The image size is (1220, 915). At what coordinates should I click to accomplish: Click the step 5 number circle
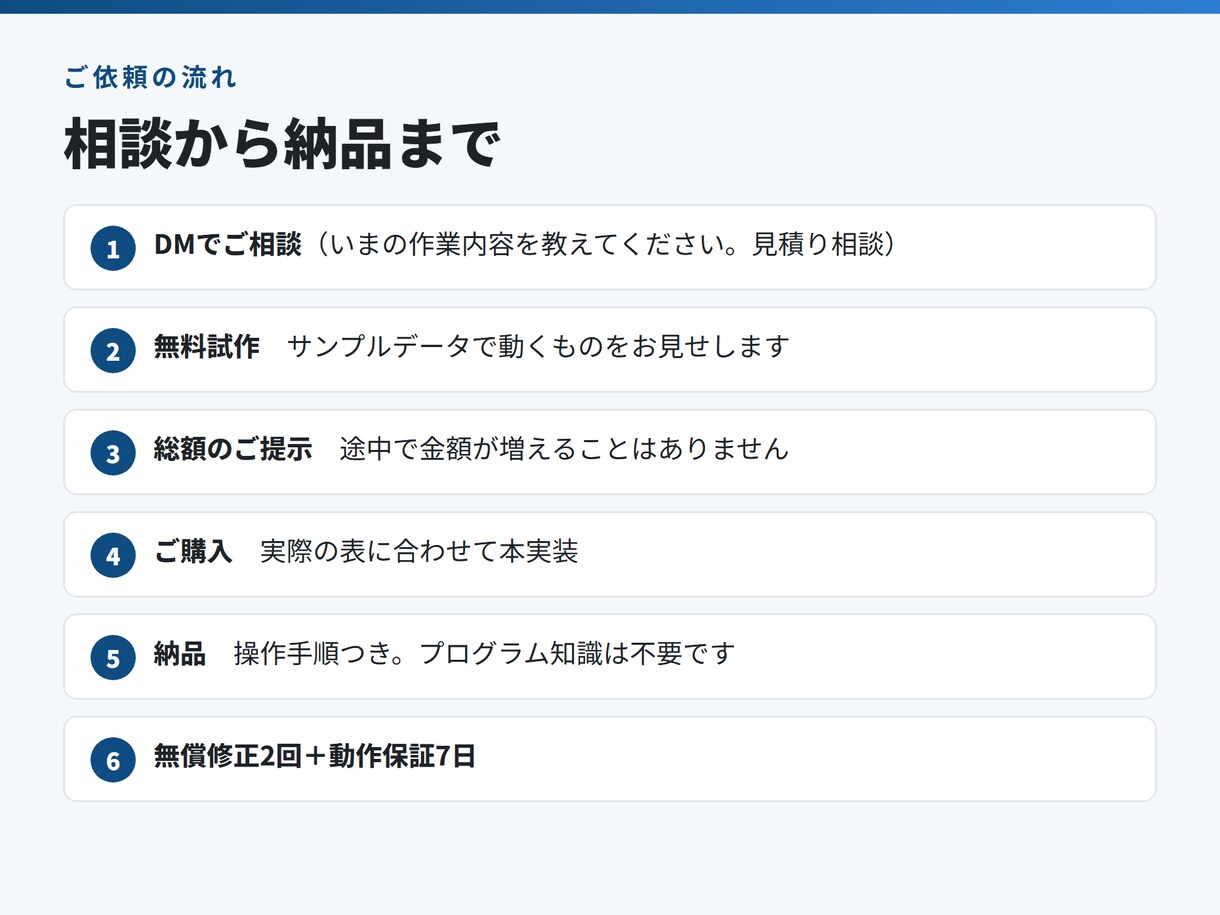[x=113, y=657]
